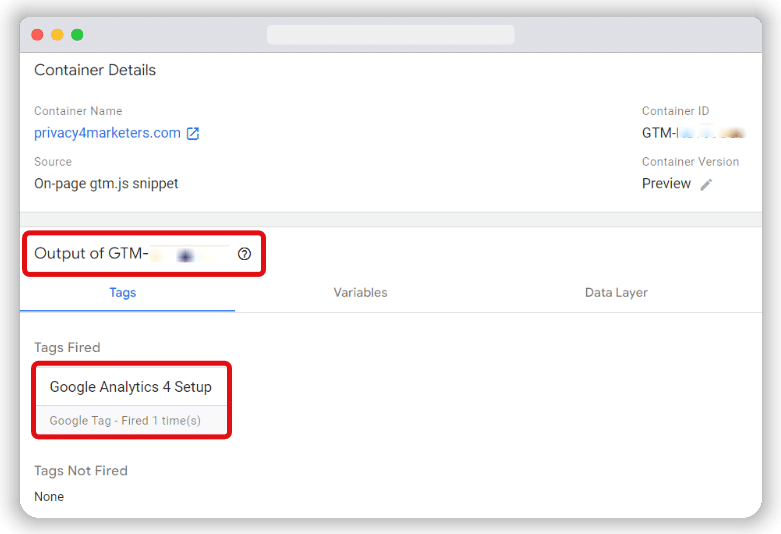Screen dimensions: 781x534
Task: Select 'None' under Tags Not Fired
Action: [49, 497]
